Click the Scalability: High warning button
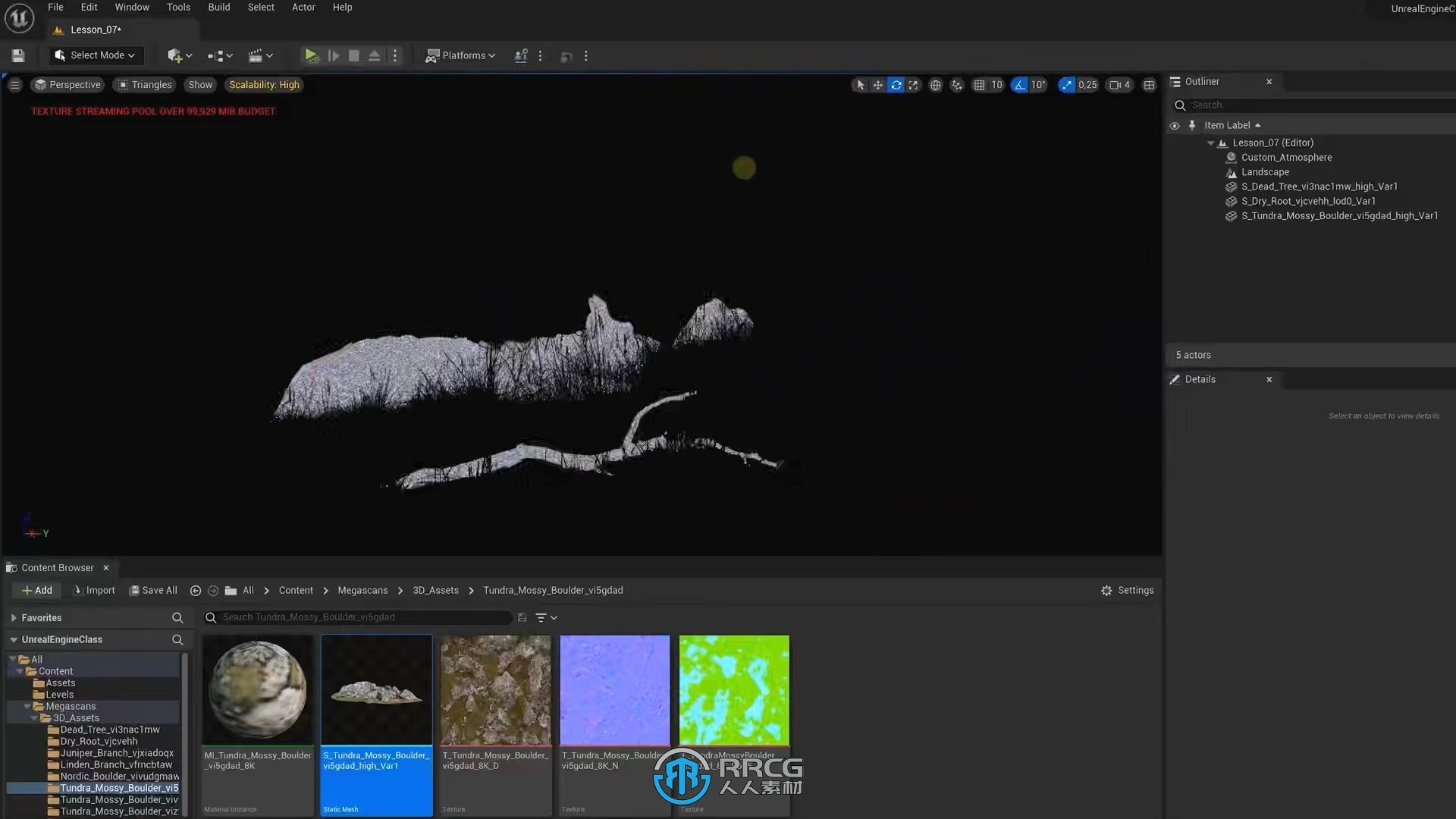The image size is (1456, 819). (x=264, y=85)
